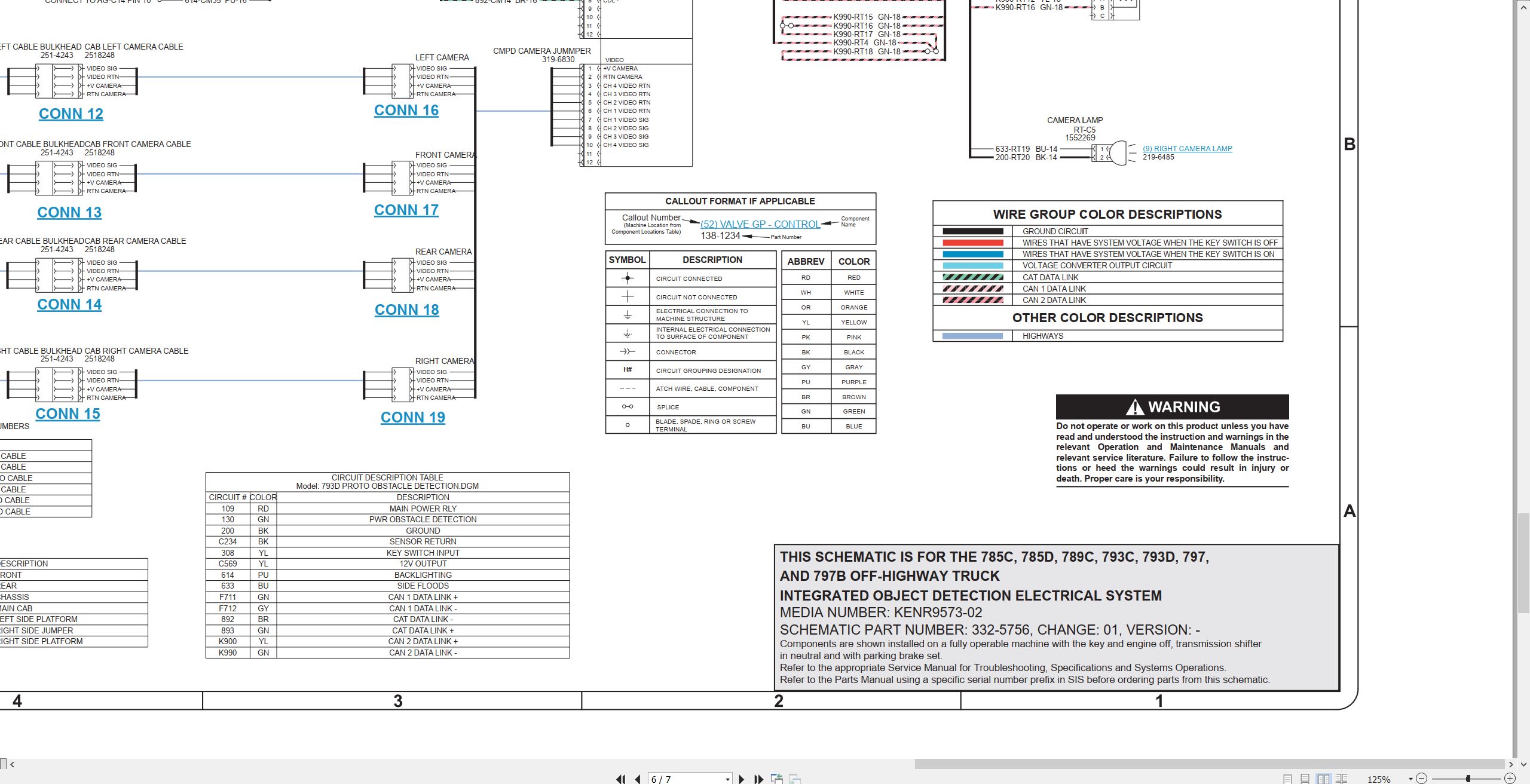Click the horizontal scrollbar thumb
The height and width of the screenshot is (784, 1530).
tap(1210, 764)
